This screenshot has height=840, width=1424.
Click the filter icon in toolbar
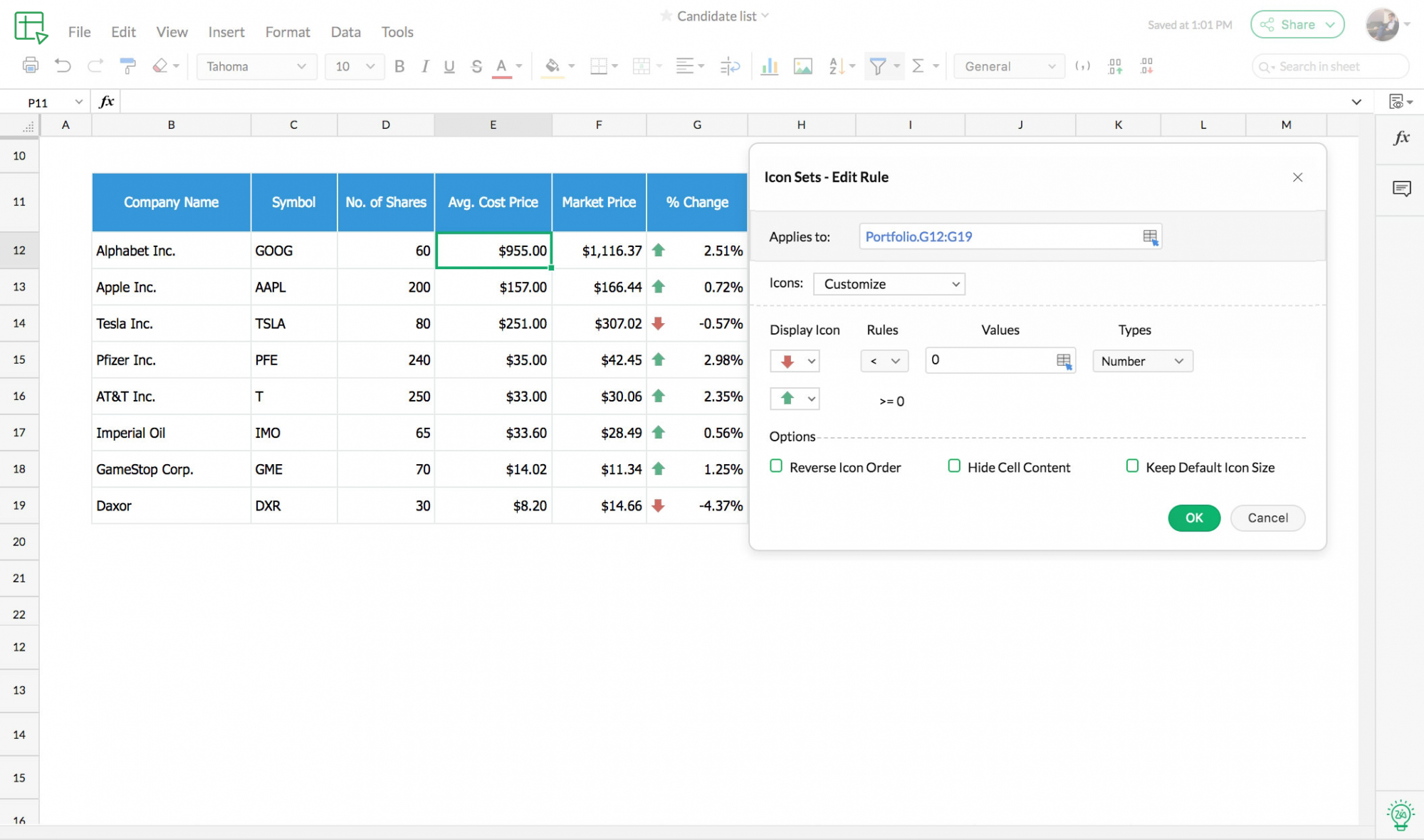(x=877, y=66)
